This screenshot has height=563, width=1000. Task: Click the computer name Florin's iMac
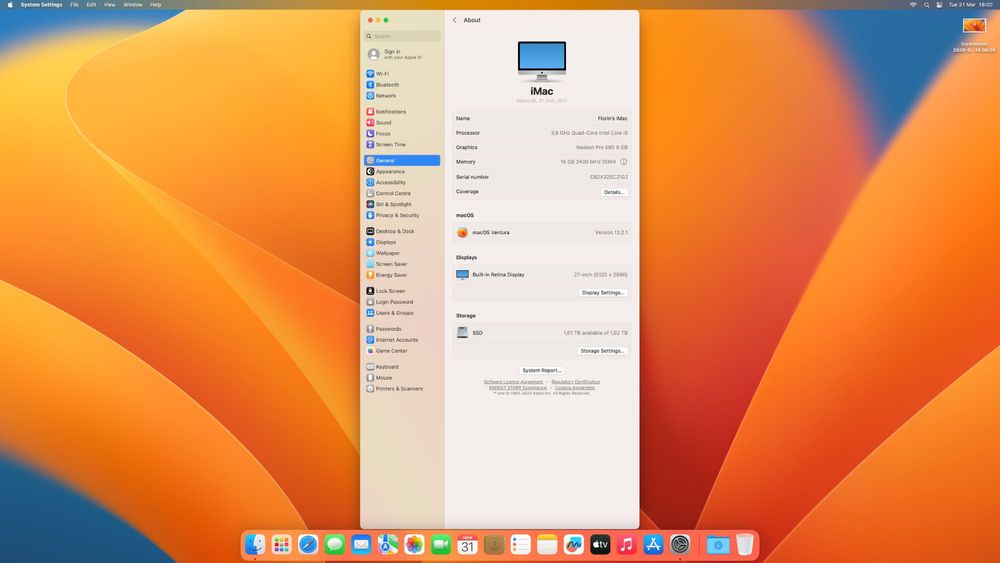coord(612,119)
